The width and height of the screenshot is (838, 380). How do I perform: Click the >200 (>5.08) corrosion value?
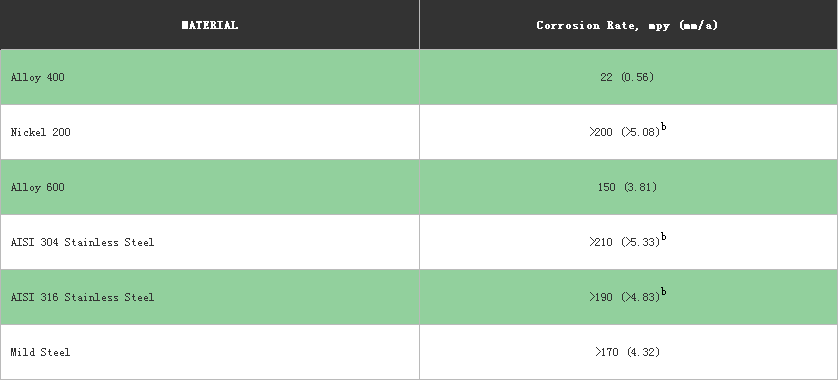625,132
